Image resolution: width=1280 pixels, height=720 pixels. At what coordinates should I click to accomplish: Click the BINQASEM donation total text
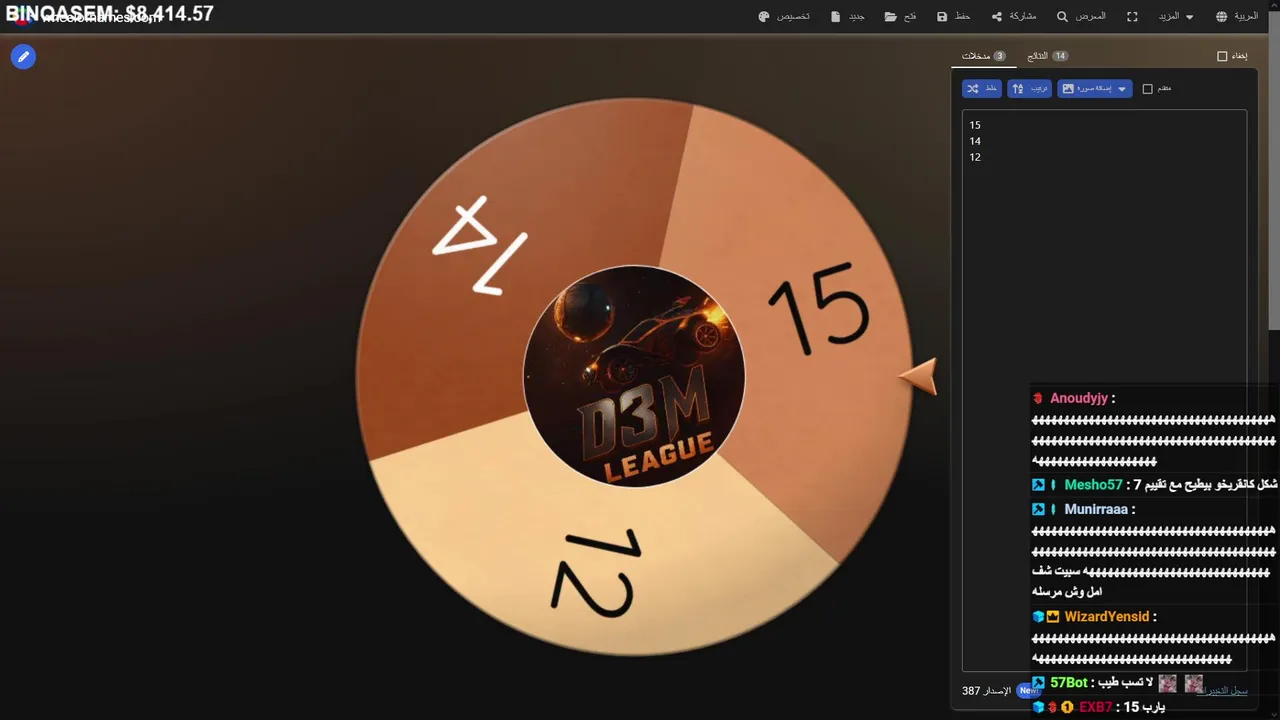[x=110, y=14]
